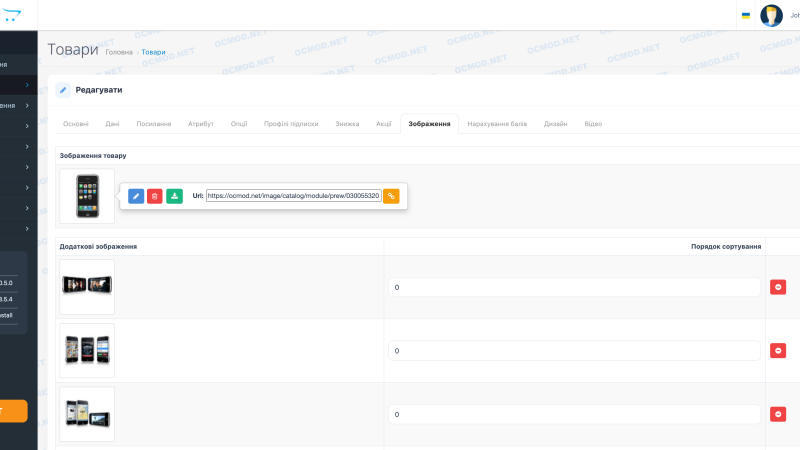Screen dimensions: 800x450
Task: Click the shopping cart logo
Action: pos(11,15)
